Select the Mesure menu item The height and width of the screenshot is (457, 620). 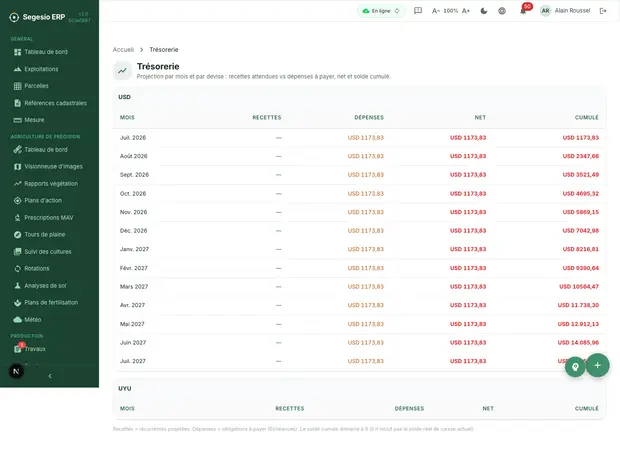tap(29, 120)
